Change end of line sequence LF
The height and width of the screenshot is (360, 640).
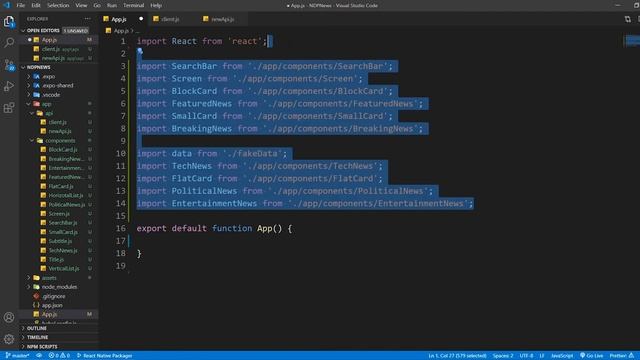point(542,356)
